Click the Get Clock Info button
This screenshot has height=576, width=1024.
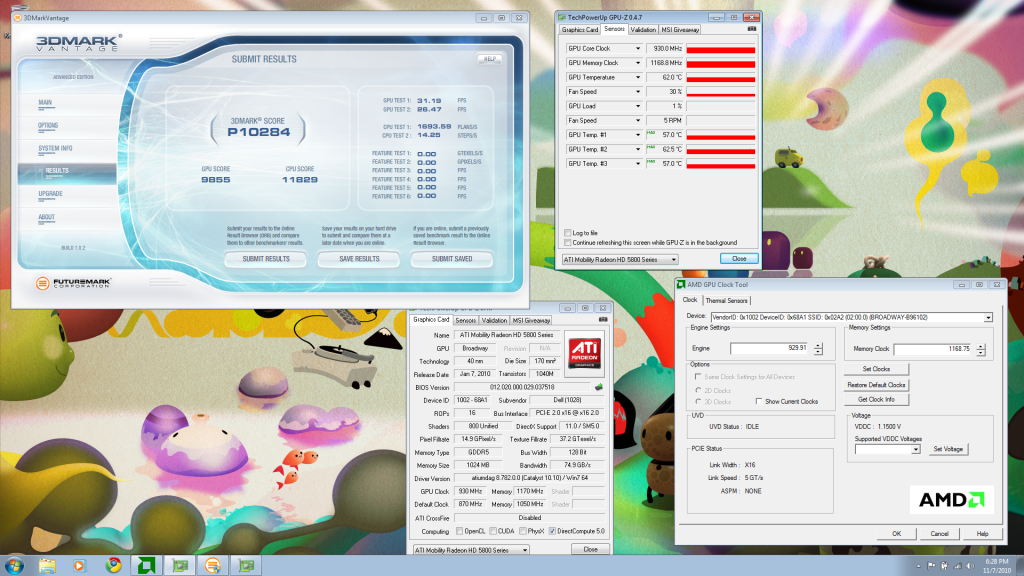pyautogui.click(x=876, y=400)
